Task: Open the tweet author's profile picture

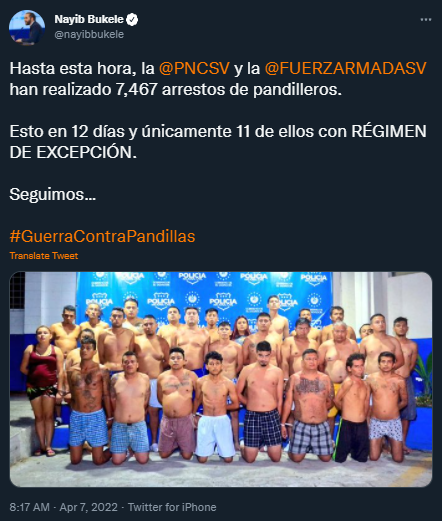Action: 27,27
